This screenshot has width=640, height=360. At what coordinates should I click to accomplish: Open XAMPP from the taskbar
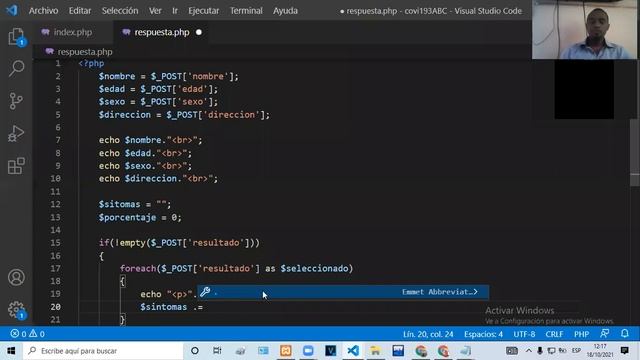tap(286, 351)
